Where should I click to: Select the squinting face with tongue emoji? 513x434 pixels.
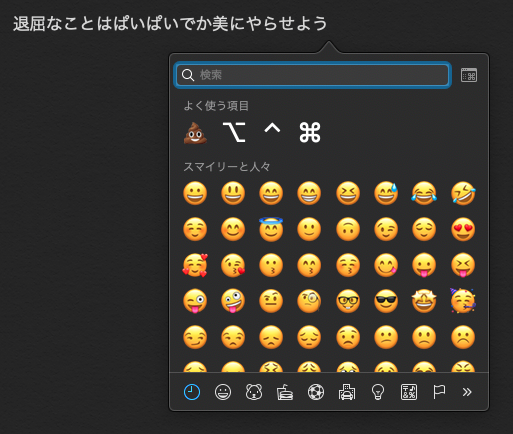point(463,265)
